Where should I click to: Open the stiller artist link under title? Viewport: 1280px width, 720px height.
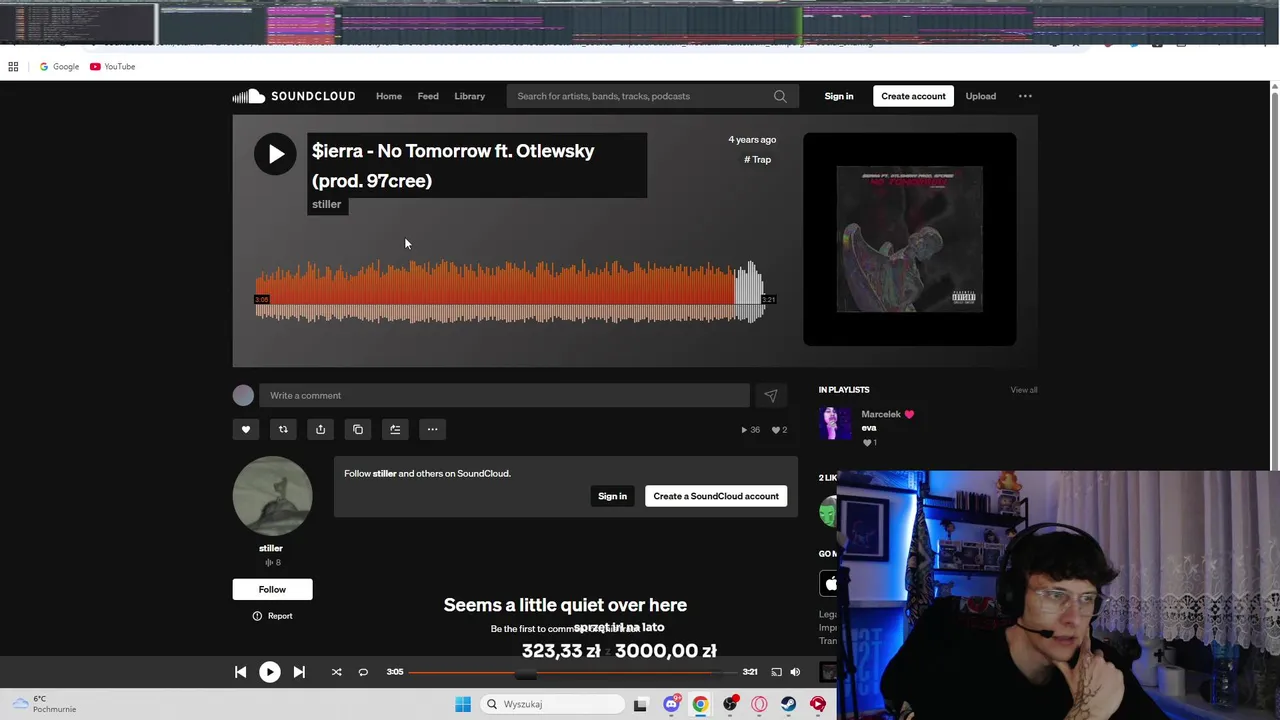click(x=327, y=204)
